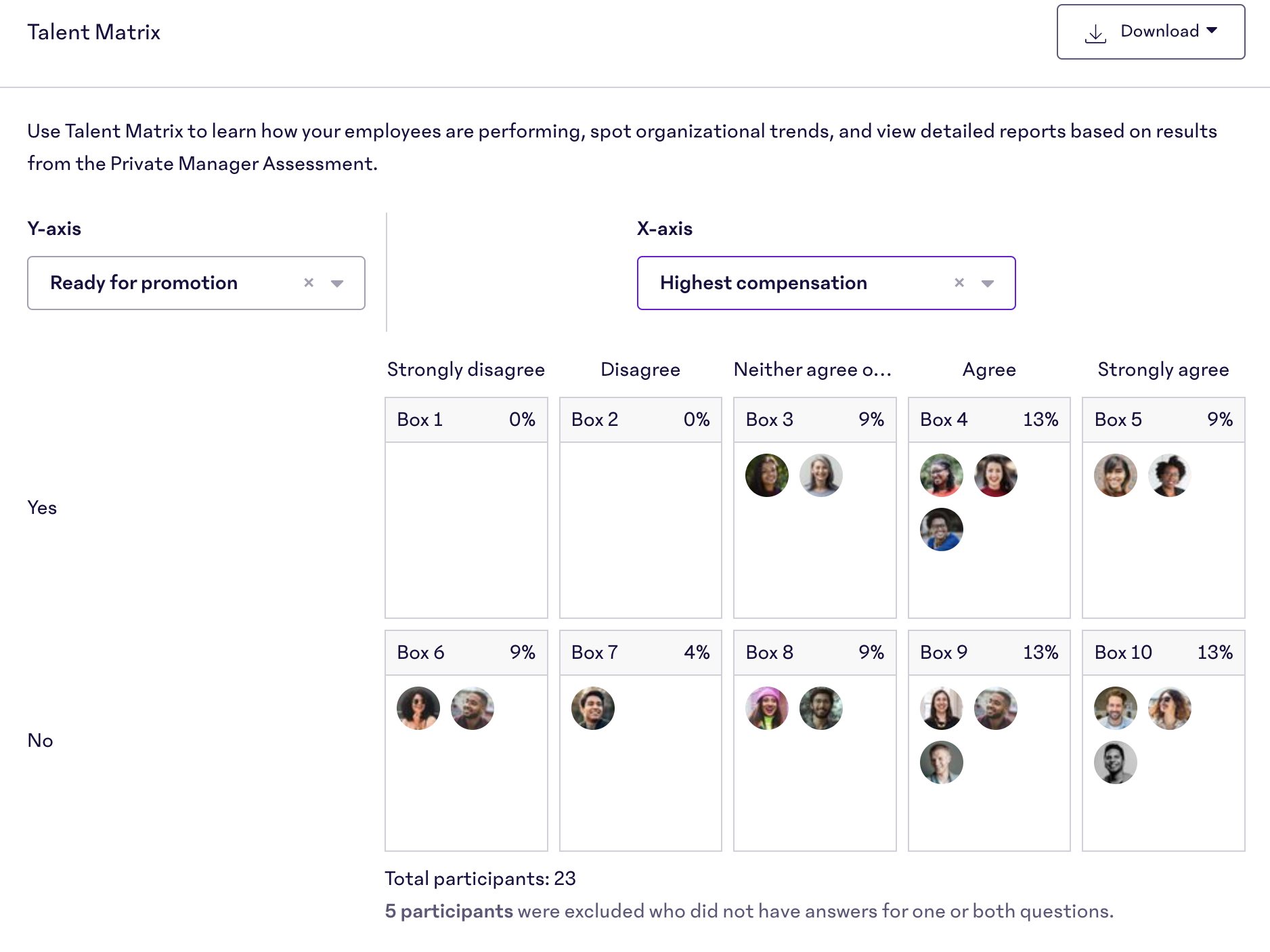Click the download arrow icon on Download button
Viewport: 1270px width, 952px height.
pyautogui.click(x=1095, y=31)
